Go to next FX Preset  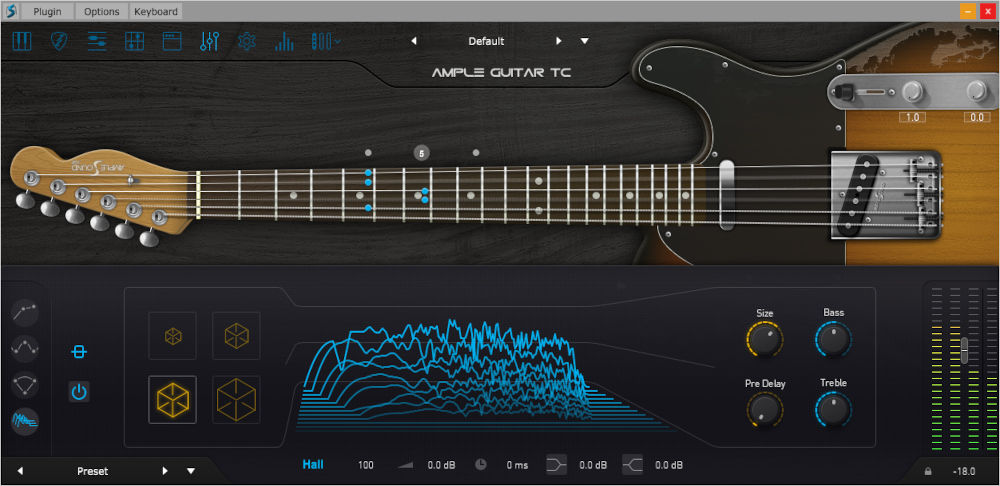(165, 471)
